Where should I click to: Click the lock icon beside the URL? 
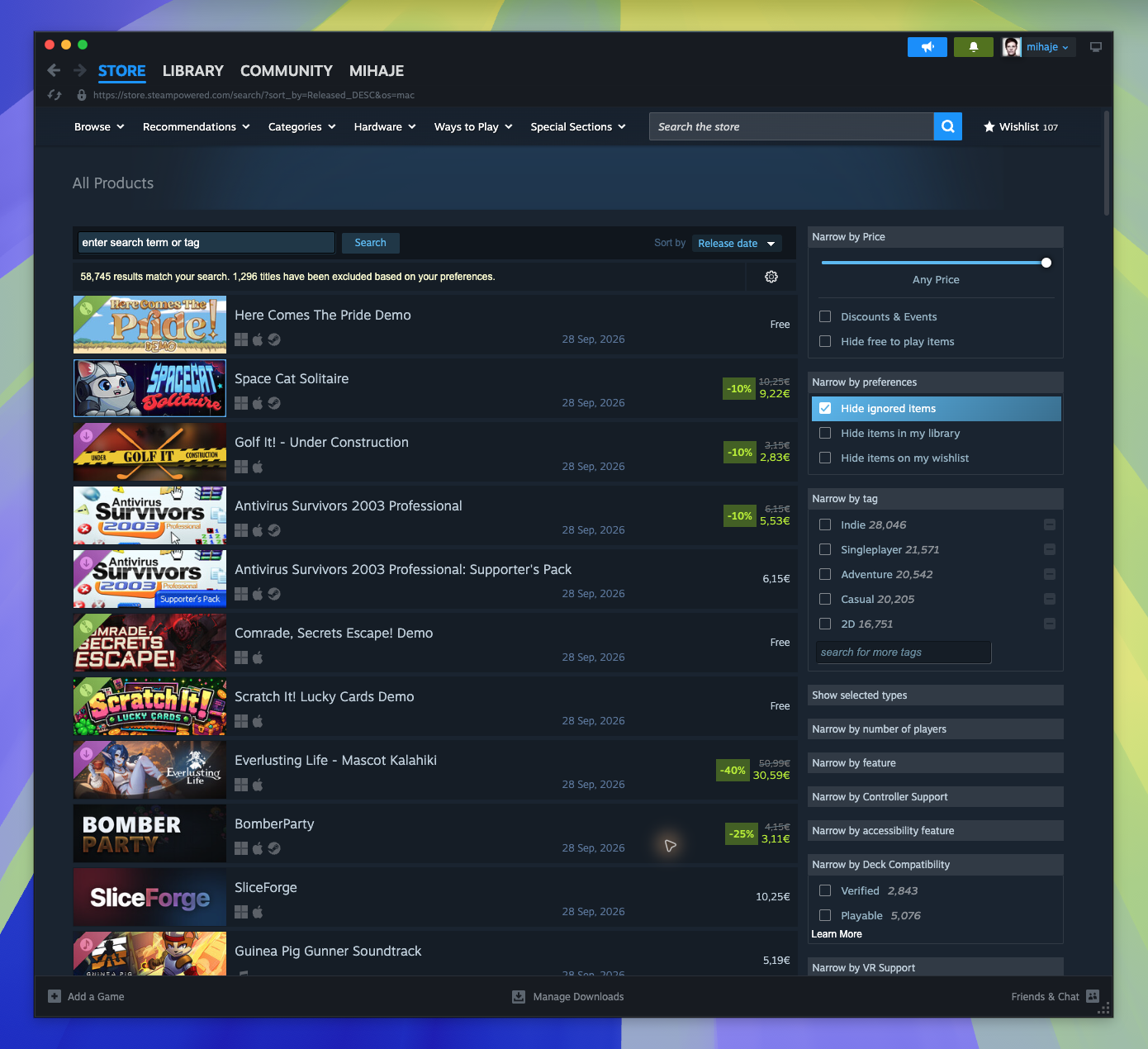[x=81, y=95]
